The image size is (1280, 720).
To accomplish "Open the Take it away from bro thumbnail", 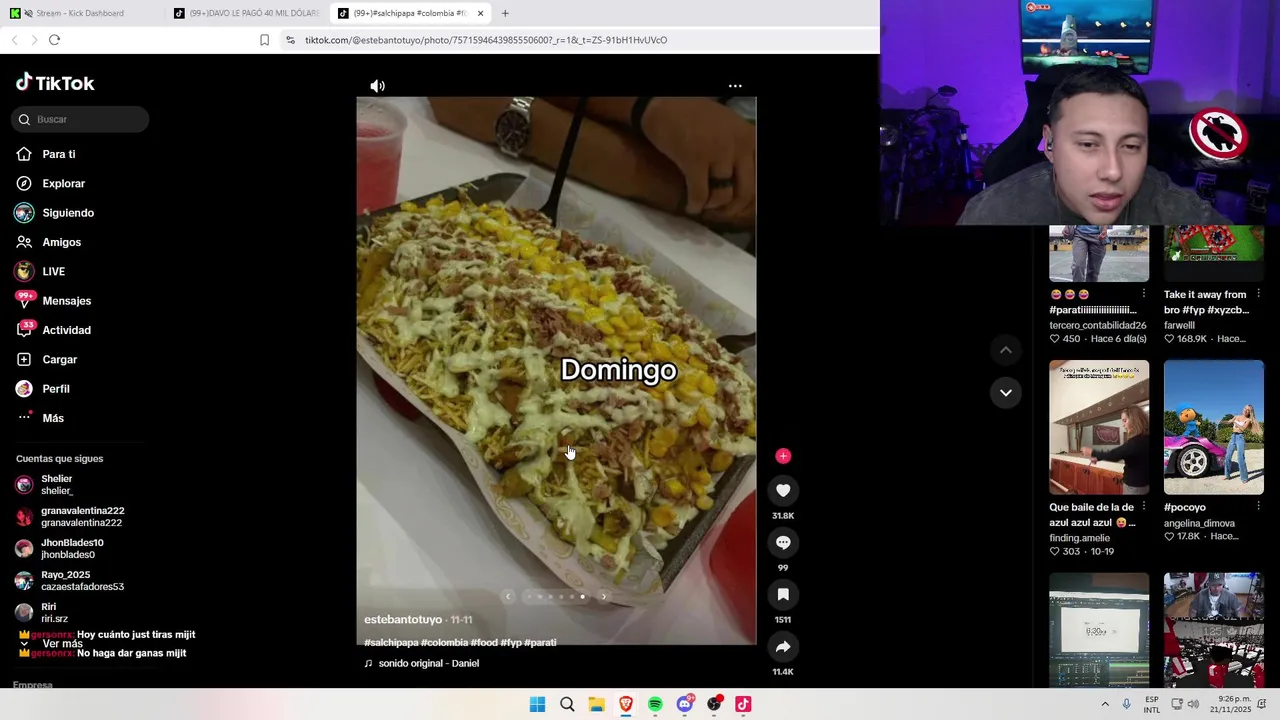I will coord(1214,254).
